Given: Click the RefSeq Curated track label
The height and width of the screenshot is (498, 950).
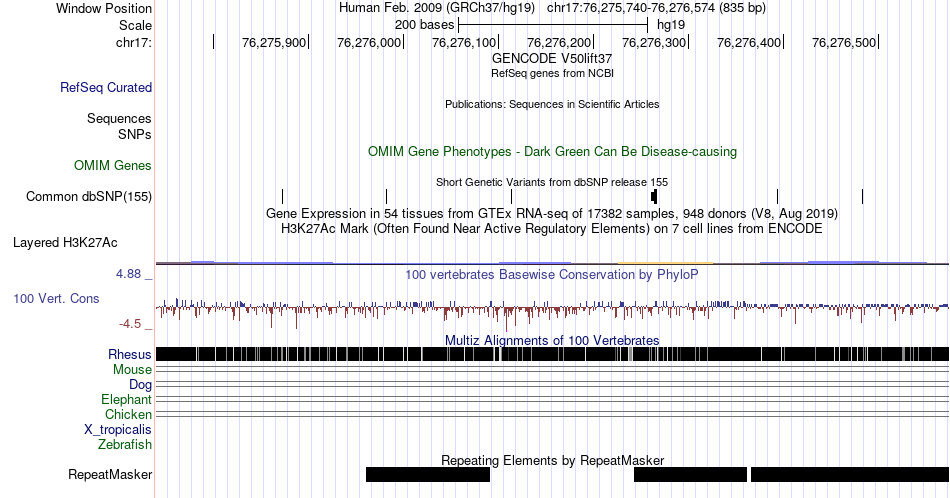Looking at the screenshot, I should click(x=105, y=87).
